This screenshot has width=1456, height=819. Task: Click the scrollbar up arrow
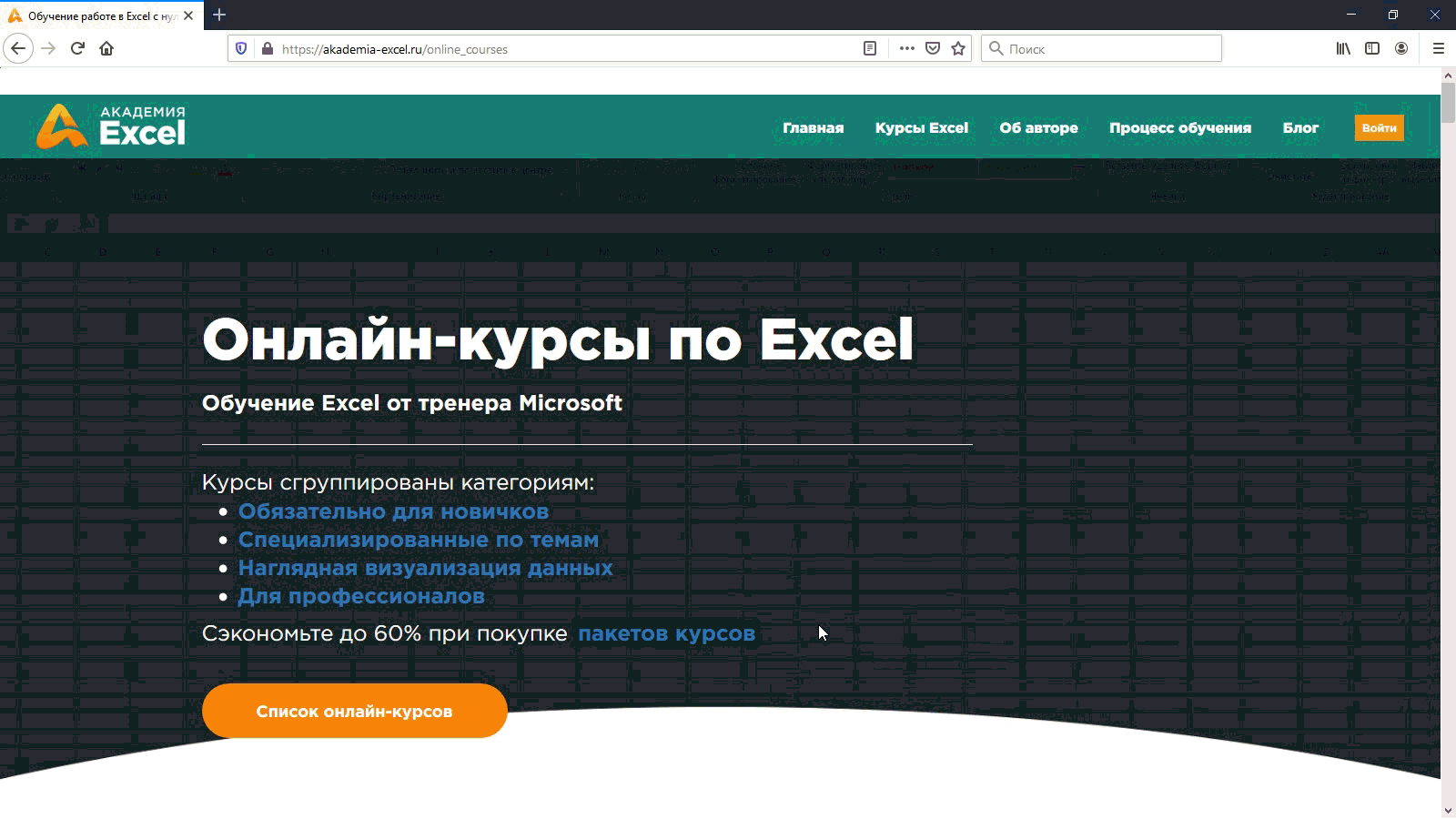(1448, 76)
